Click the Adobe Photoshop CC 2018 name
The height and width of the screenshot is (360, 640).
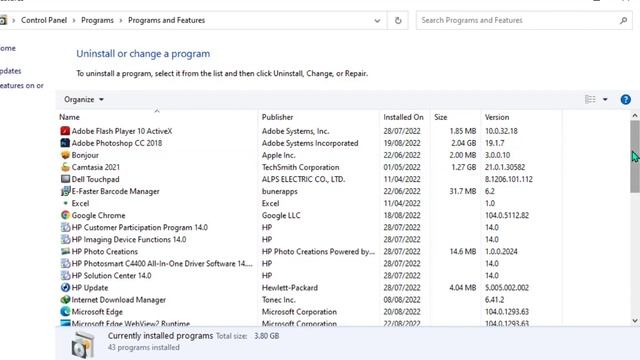(117, 143)
